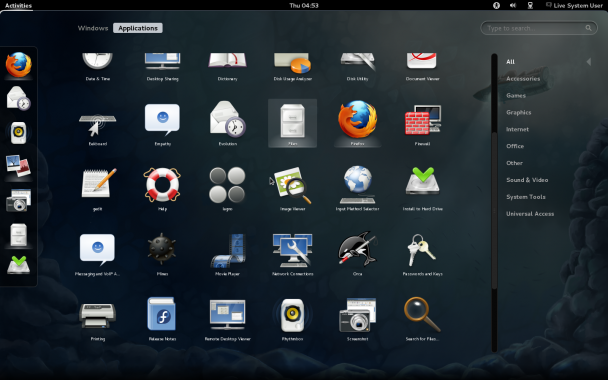Launch Screenshot from the applications grid
The width and height of the screenshot is (608, 380).
click(357, 319)
